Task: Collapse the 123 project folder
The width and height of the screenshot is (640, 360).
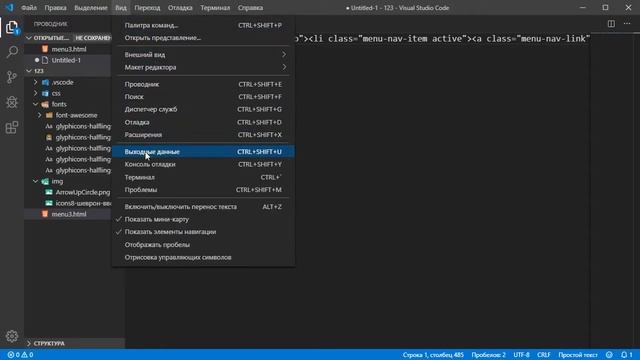Action: 29,71
